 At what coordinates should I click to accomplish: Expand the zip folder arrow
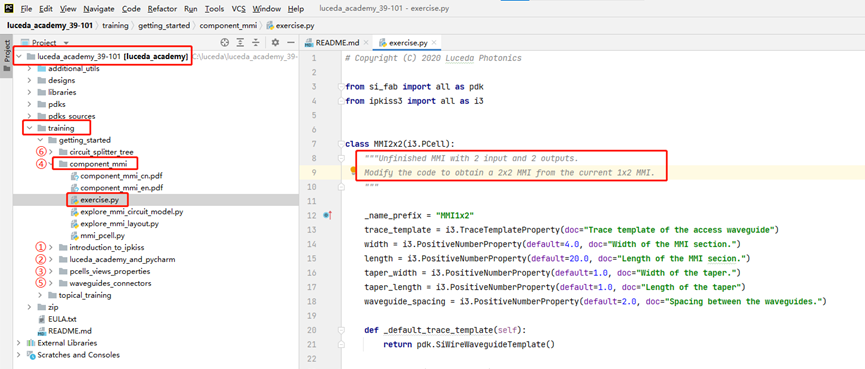point(30,307)
